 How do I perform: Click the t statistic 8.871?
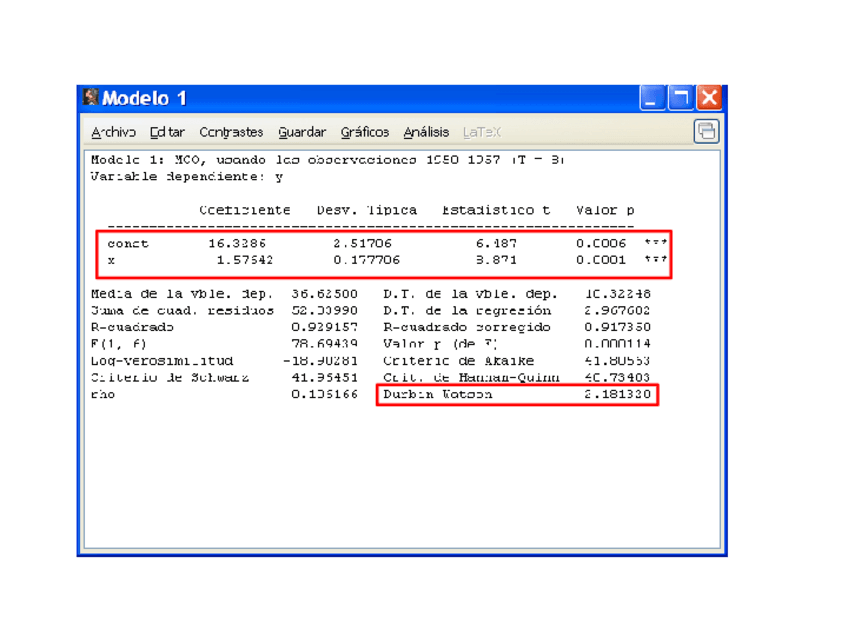coord(496,261)
